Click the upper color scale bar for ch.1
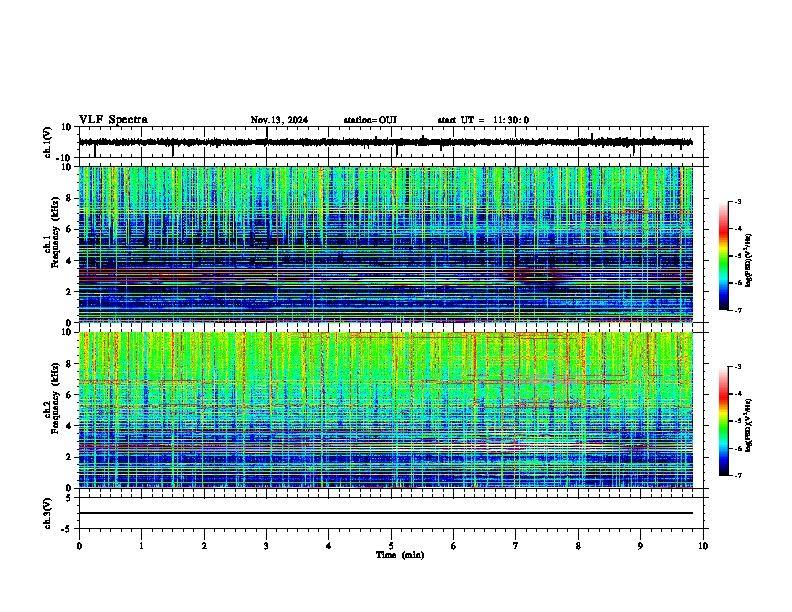The height and width of the screenshot is (612, 792). [x=723, y=256]
